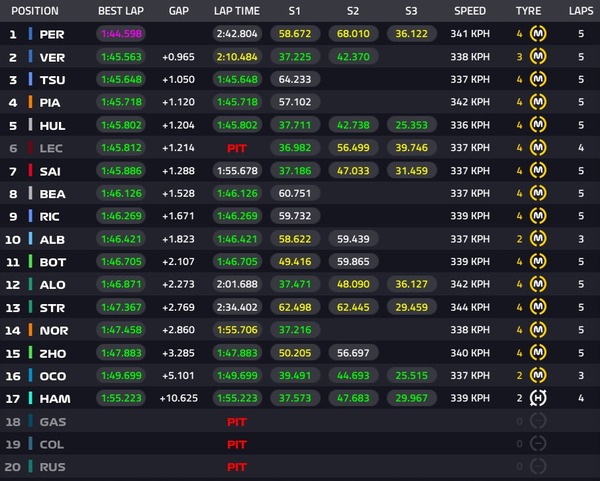Click the team color bar beside NOR
The height and width of the screenshot is (481, 600).
point(31,330)
